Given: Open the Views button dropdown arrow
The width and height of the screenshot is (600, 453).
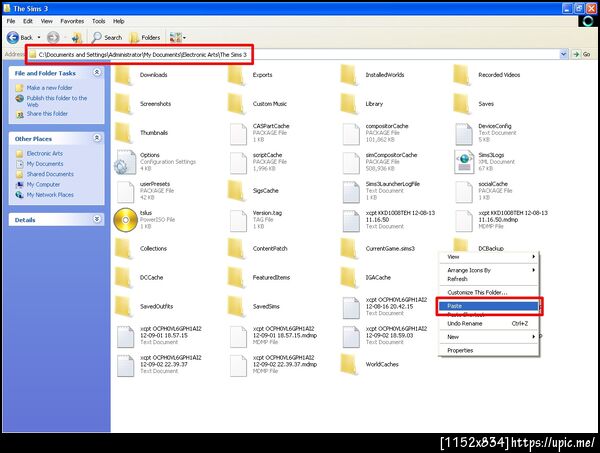Looking at the screenshot, I should tap(184, 37).
